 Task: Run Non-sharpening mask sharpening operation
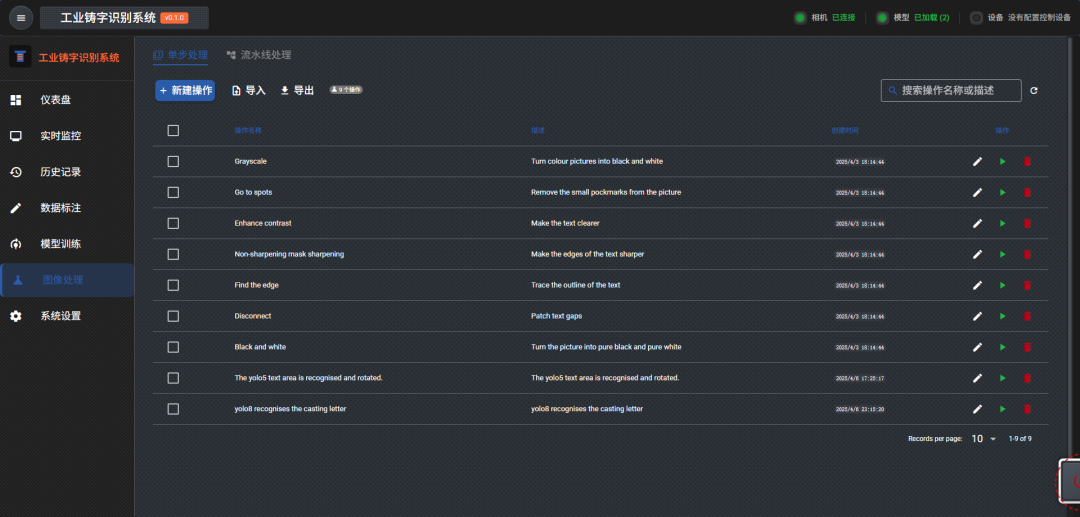pos(1002,254)
